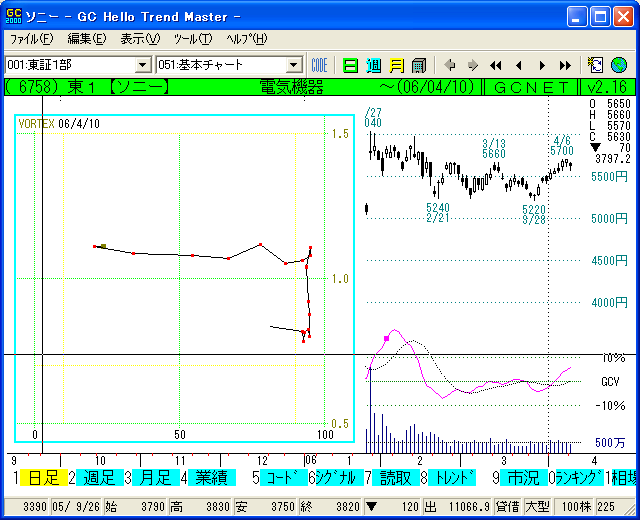Click the 500万 volume axis label

610,442
